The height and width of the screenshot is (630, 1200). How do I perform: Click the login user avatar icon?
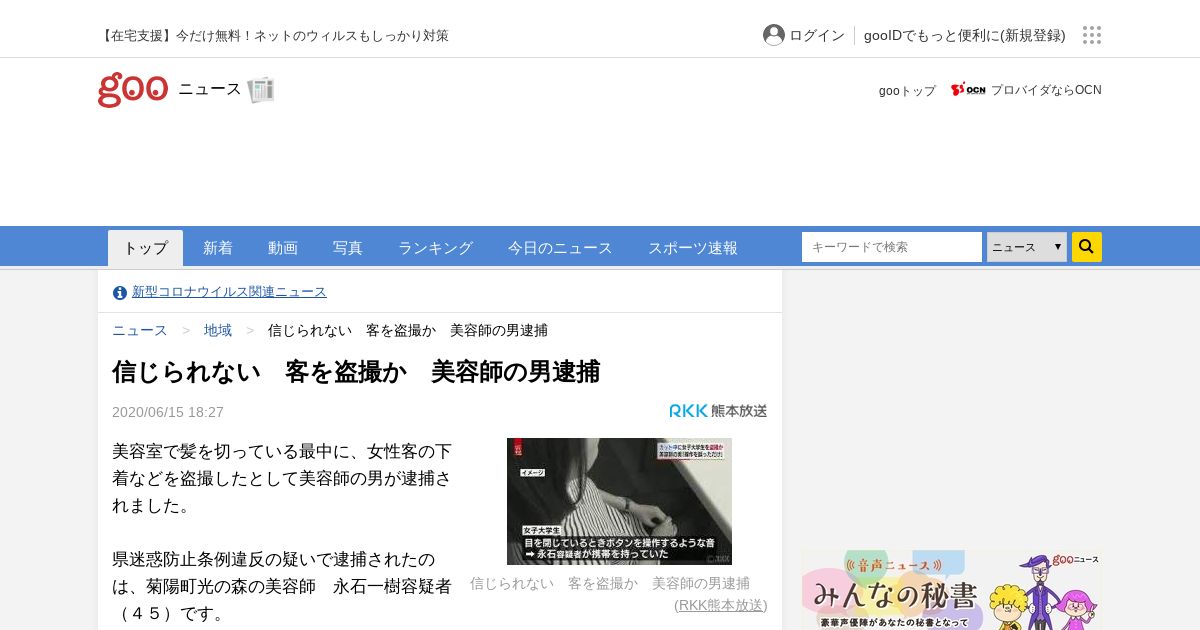click(x=774, y=35)
